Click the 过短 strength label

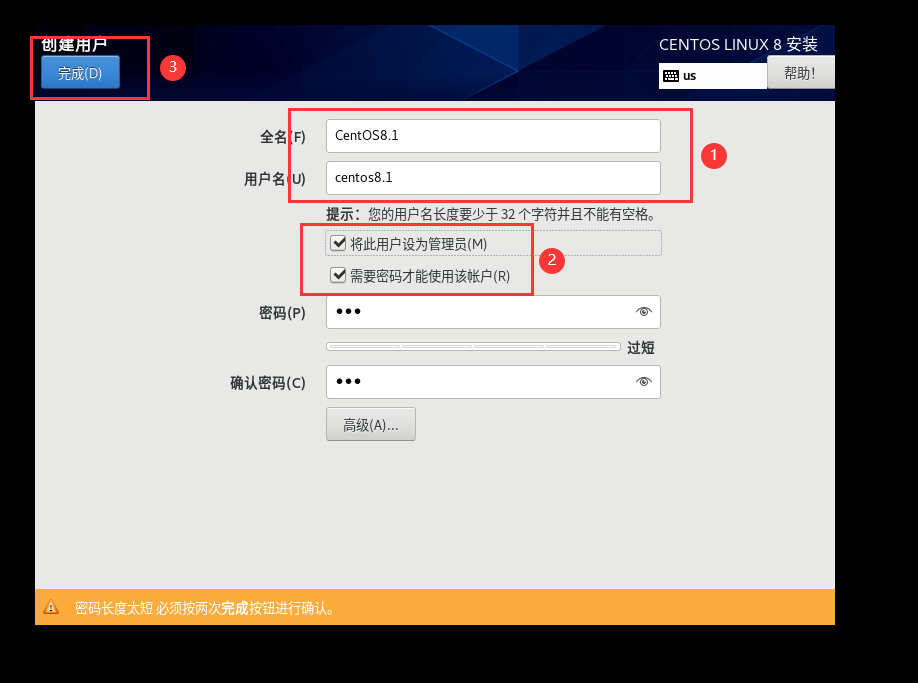click(x=640, y=348)
